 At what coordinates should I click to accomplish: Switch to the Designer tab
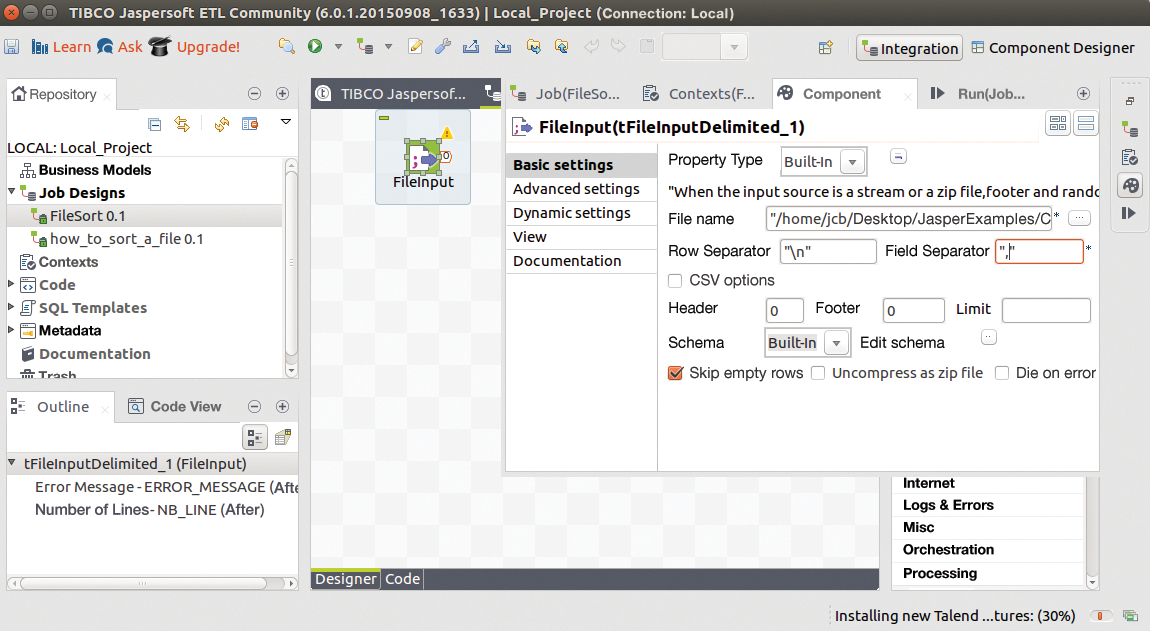pos(345,579)
